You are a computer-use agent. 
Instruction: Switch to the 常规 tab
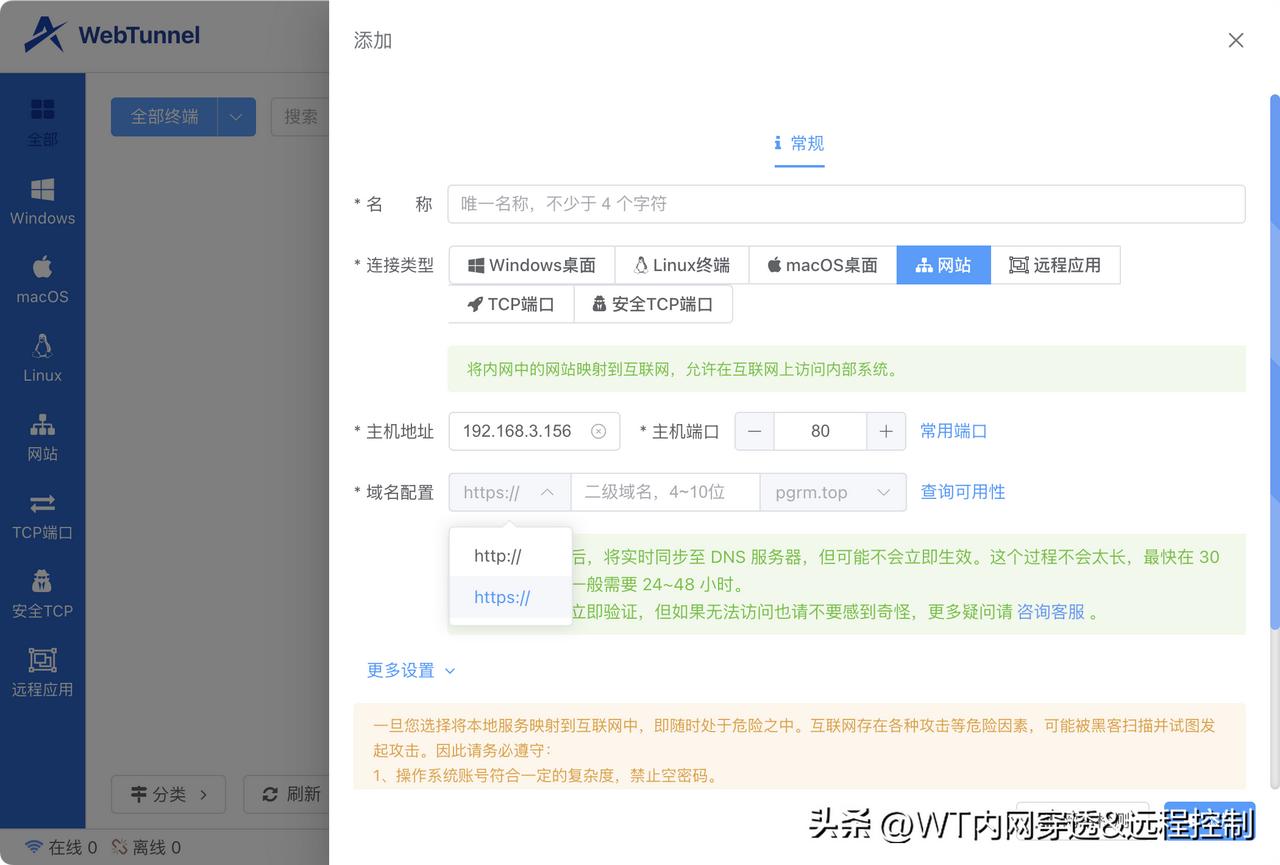799,143
